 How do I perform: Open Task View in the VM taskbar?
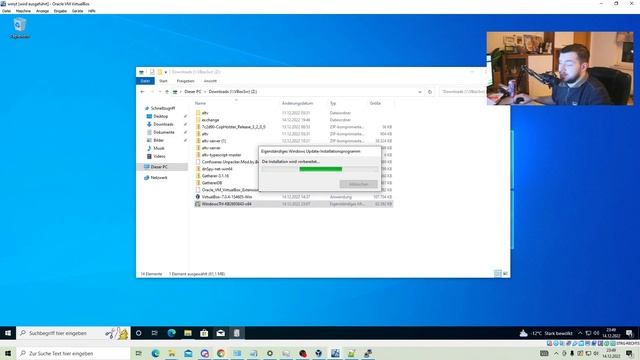click(155, 333)
